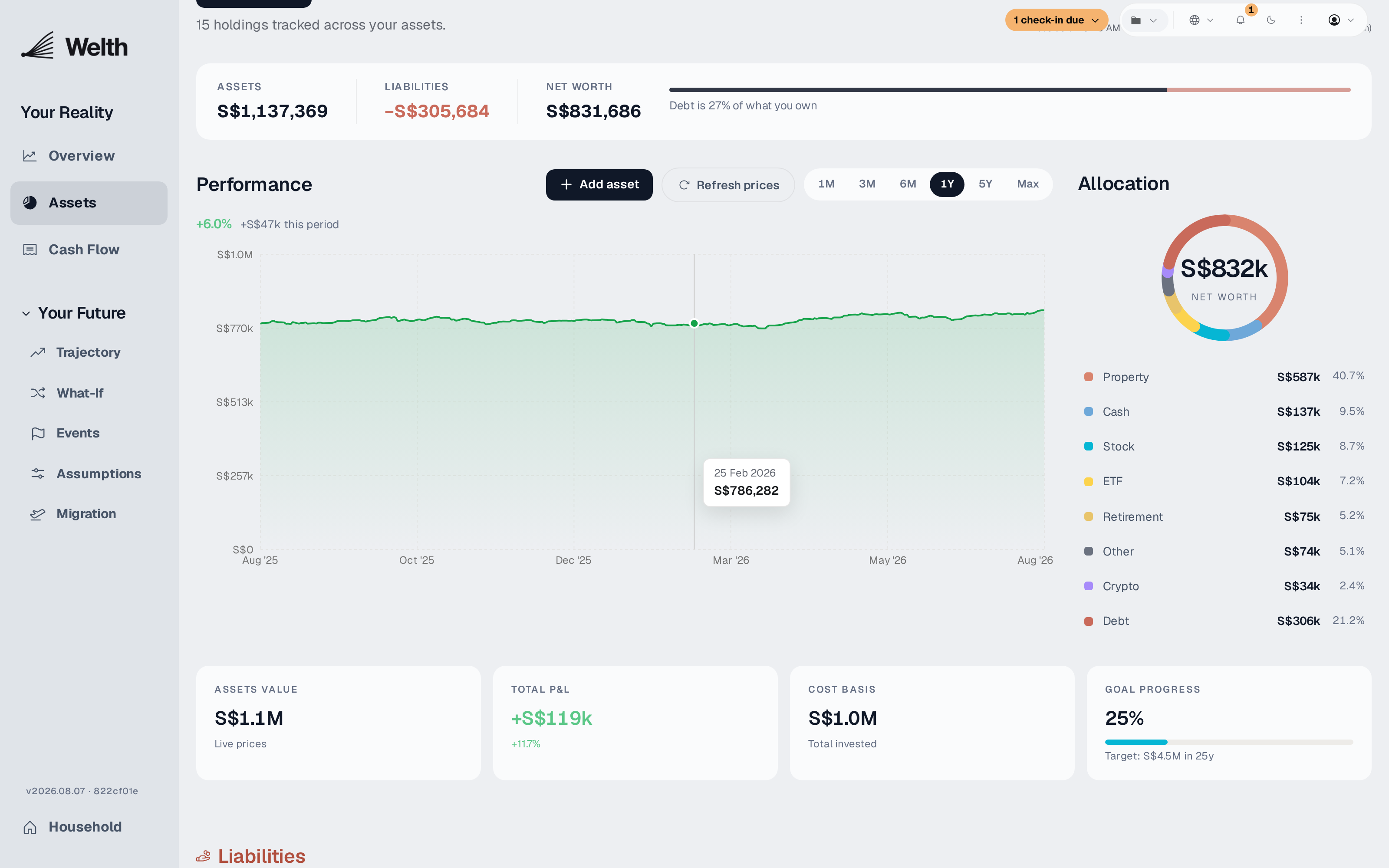Viewport: 1389px width, 868px height.
Task: Select the 6M time range
Action: [908, 184]
